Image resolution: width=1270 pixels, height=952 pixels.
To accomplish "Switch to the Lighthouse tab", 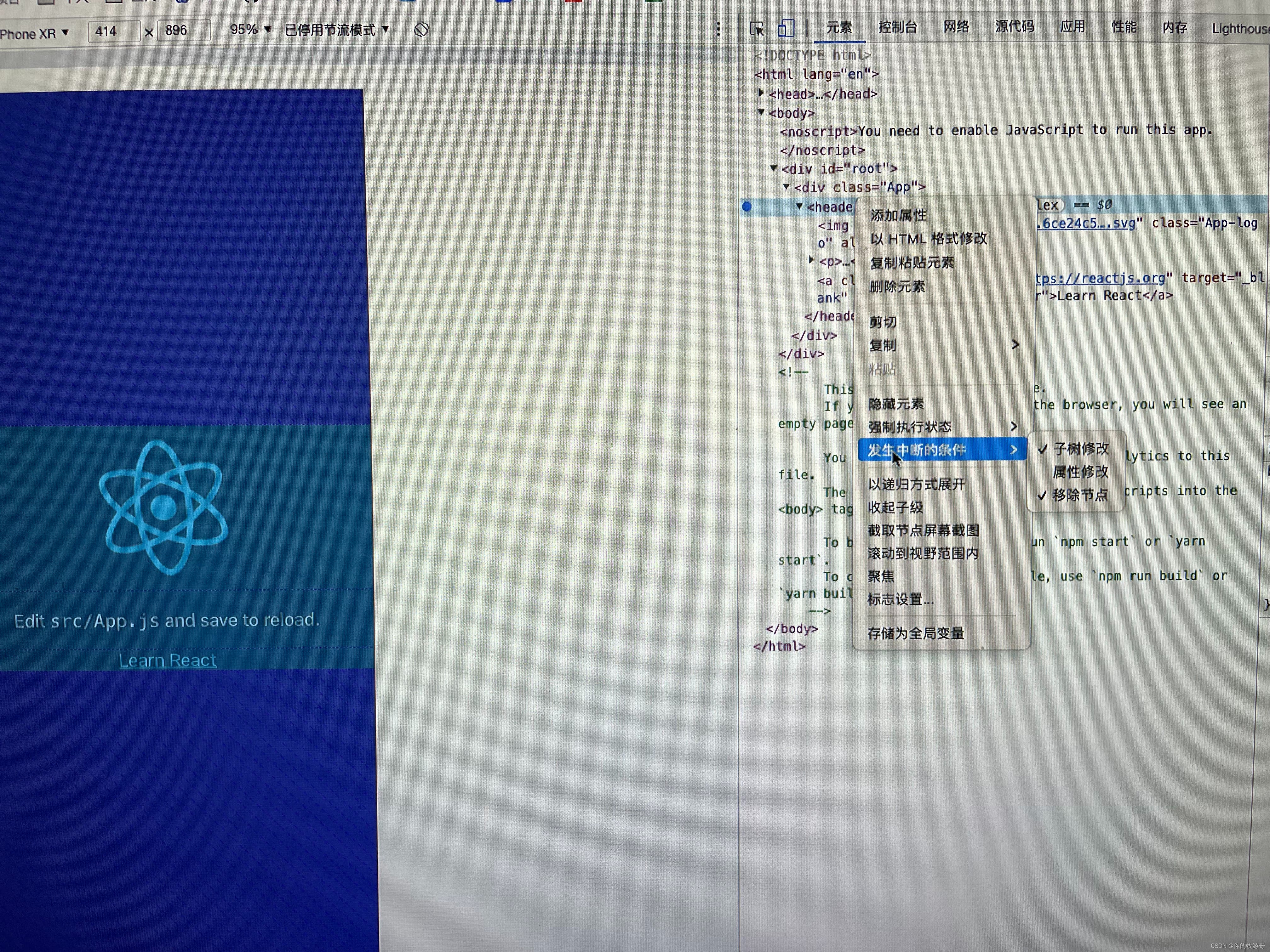I will point(1240,28).
